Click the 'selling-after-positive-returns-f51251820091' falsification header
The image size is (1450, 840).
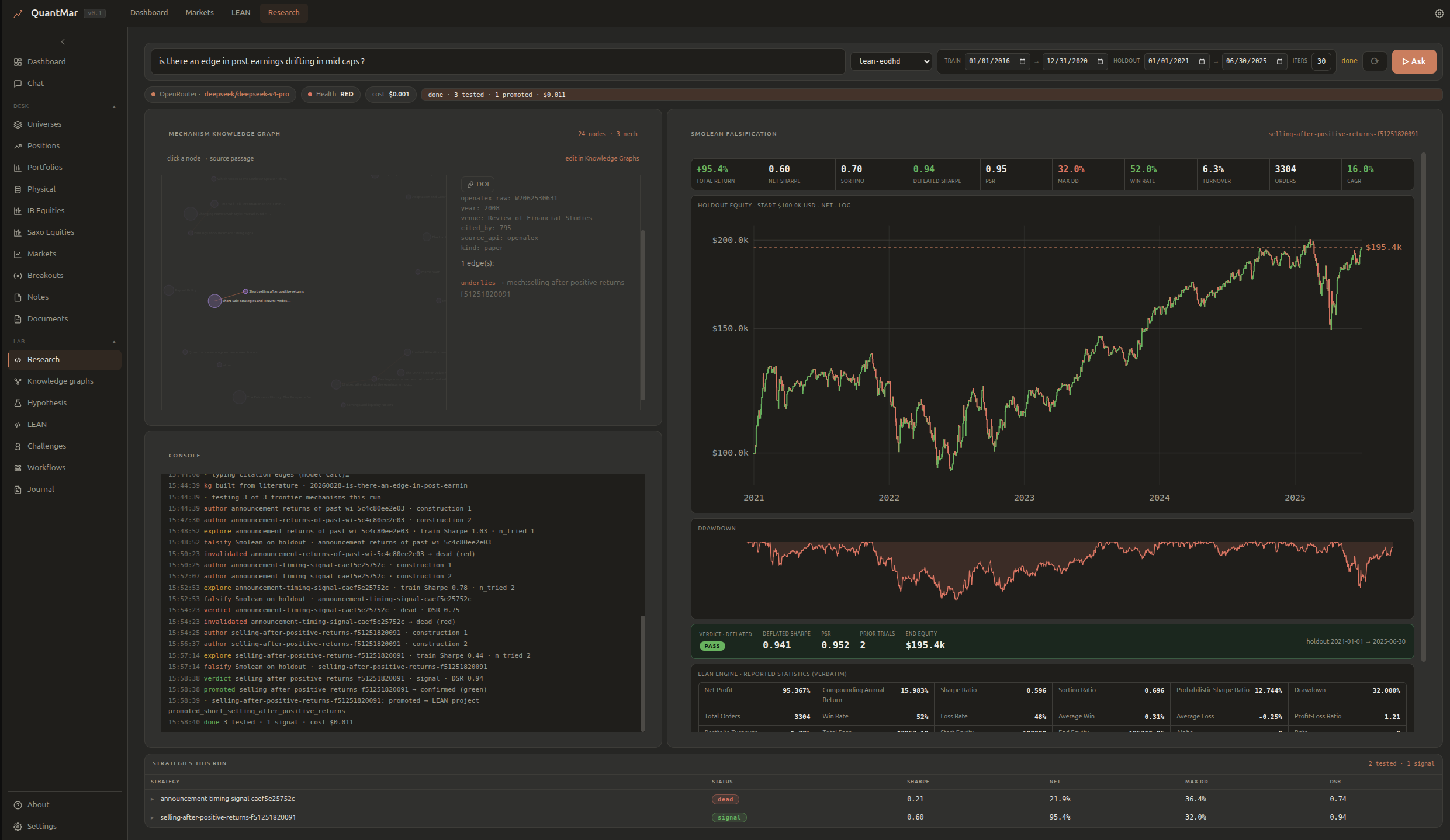pyautogui.click(x=1343, y=134)
